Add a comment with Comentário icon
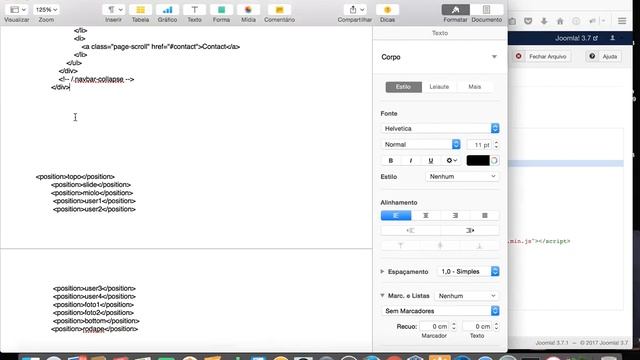Screen dimensions: 640x360 [279, 9]
